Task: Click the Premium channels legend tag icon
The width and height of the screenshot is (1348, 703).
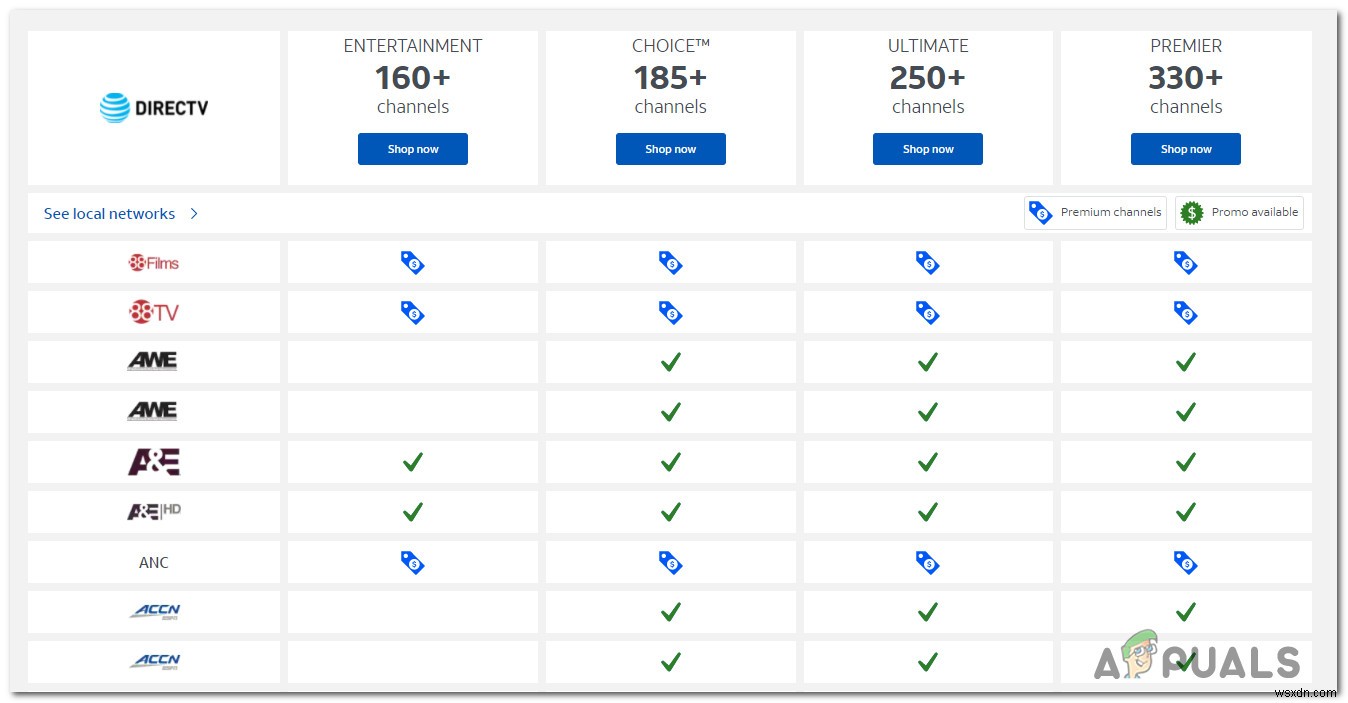Action: click(x=1040, y=212)
